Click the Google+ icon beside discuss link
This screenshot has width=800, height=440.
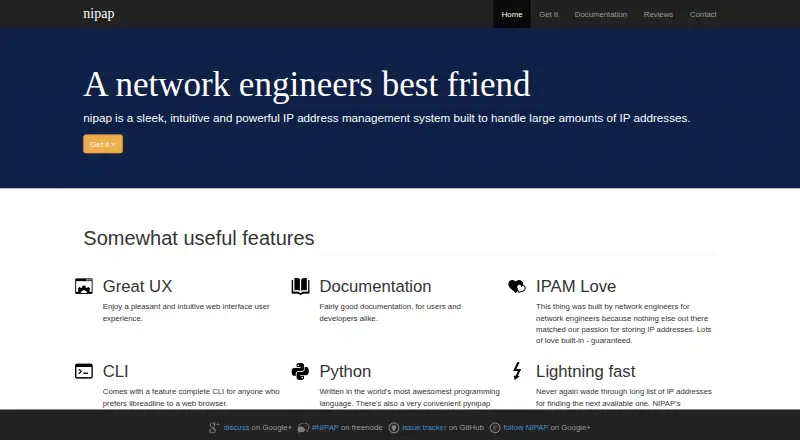214,428
